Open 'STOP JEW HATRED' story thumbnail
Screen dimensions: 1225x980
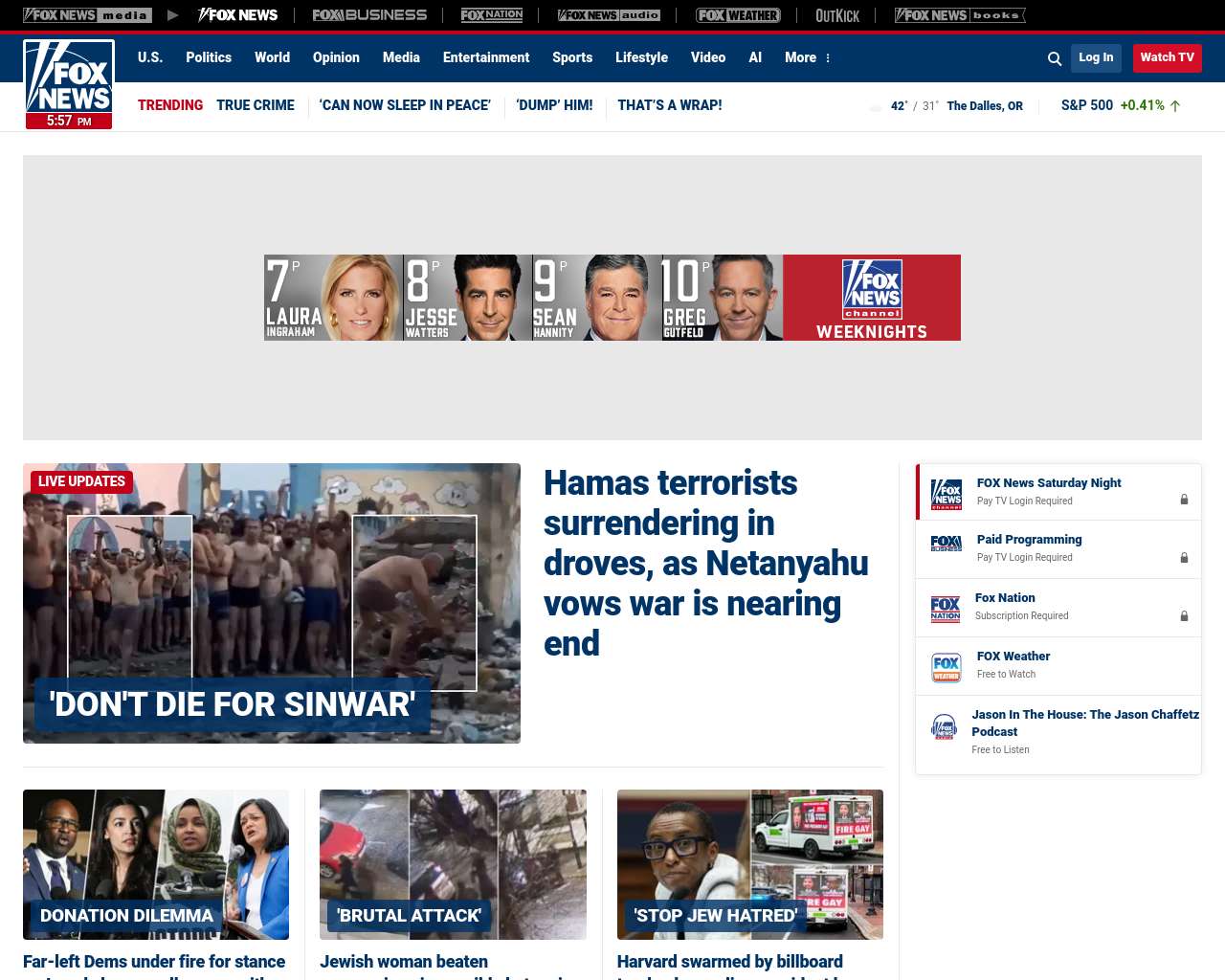pos(750,864)
